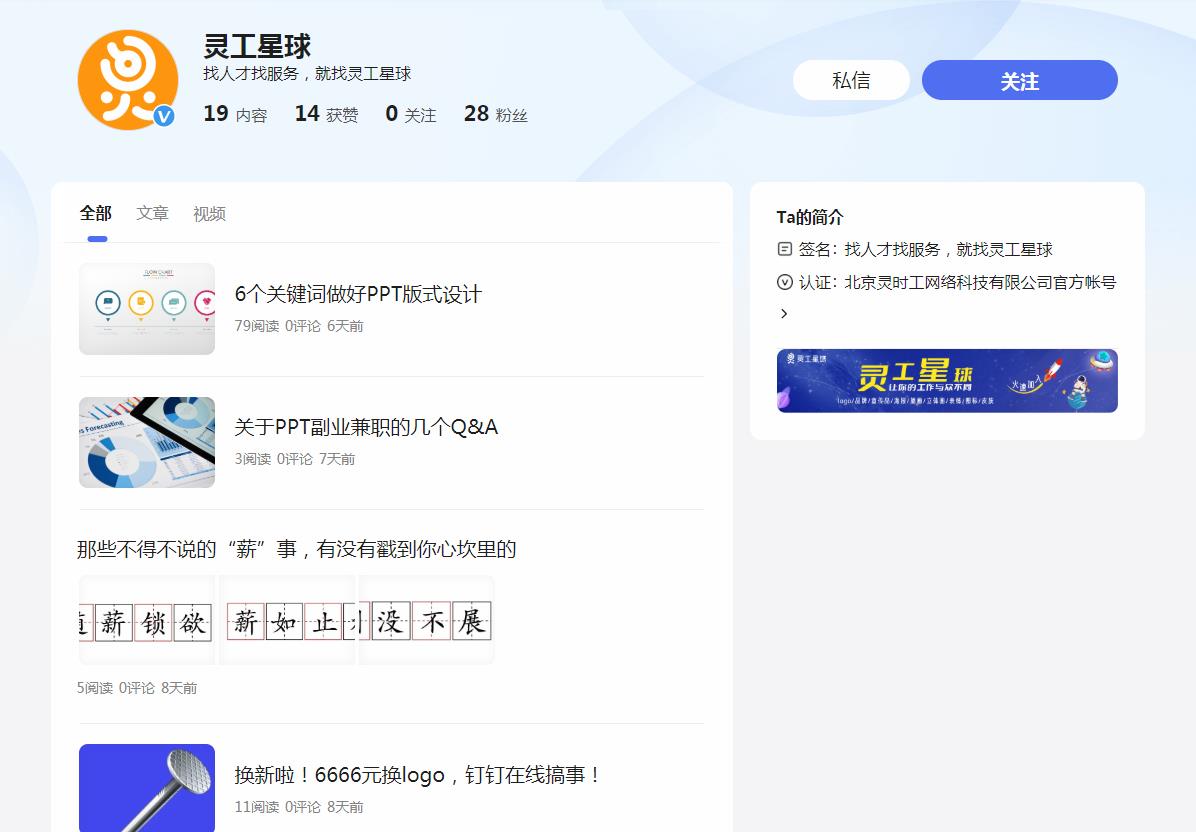Click the 签名 signature line in intro panel
The width and height of the screenshot is (1196, 832).
tap(925, 249)
